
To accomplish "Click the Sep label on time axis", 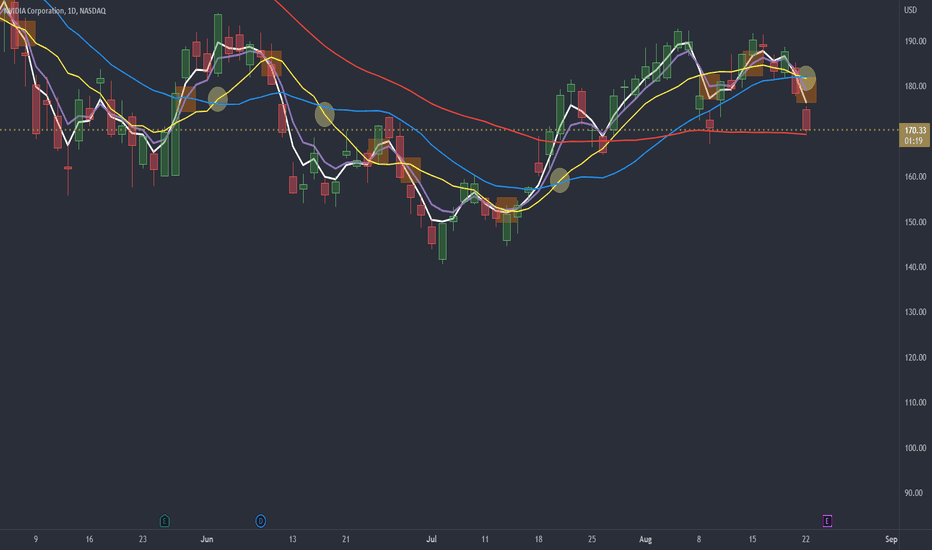I will pos(891,539).
